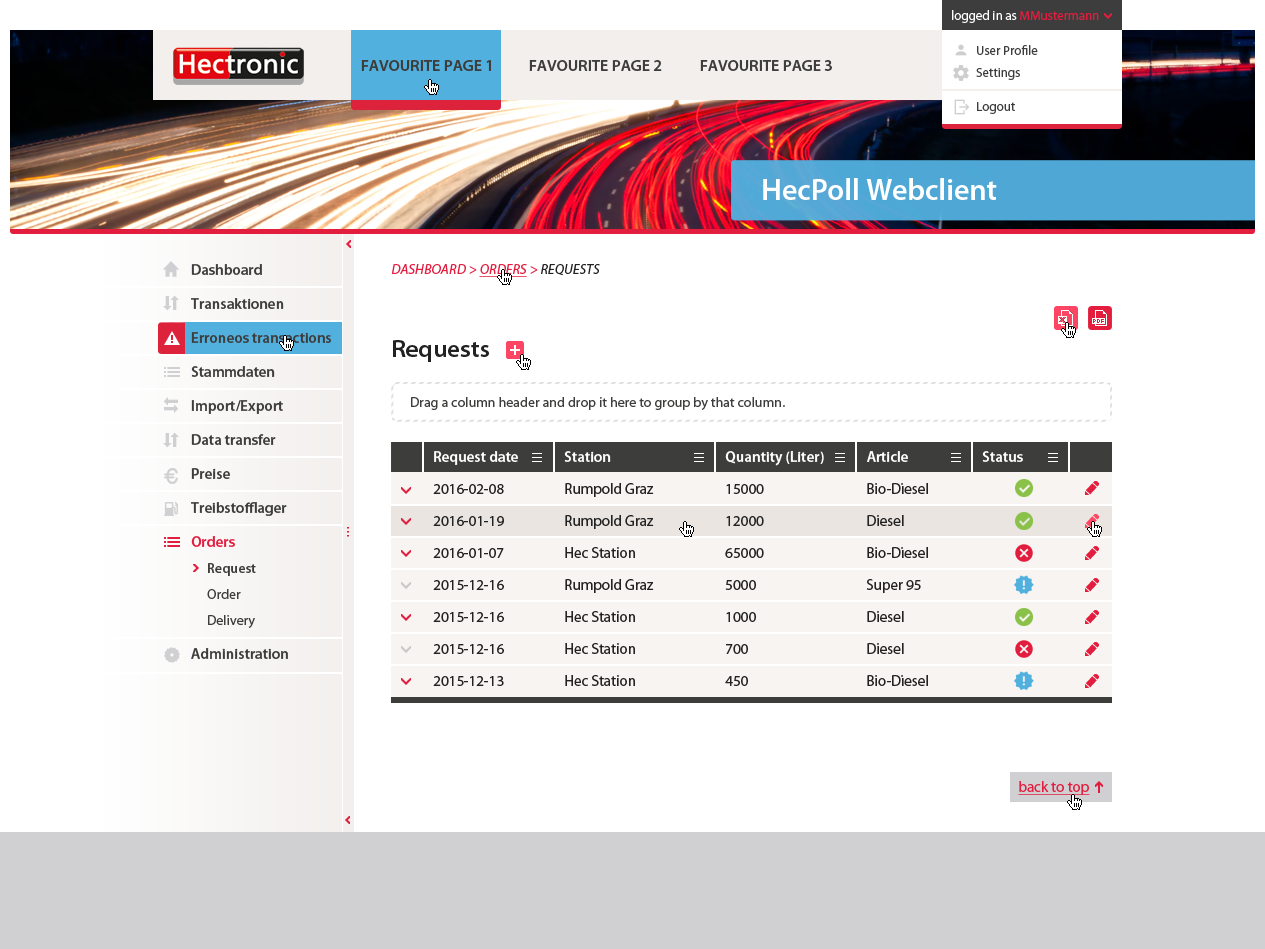Click green check status of 2016-02-08 row
Image resolution: width=1265 pixels, height=949 pixels.
coord(1024,488)
